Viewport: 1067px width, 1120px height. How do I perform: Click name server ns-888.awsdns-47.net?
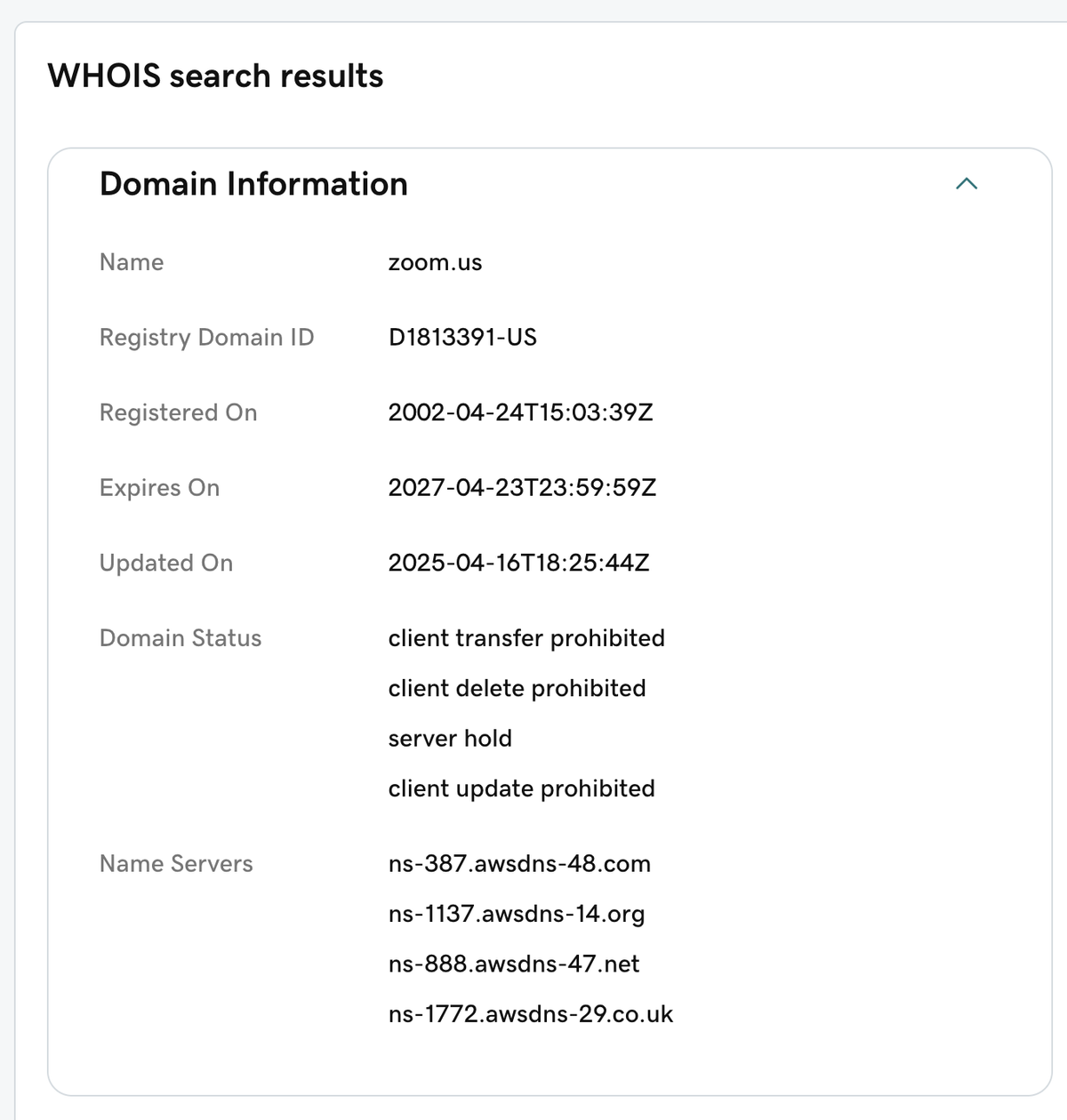(x=514, y=964)
